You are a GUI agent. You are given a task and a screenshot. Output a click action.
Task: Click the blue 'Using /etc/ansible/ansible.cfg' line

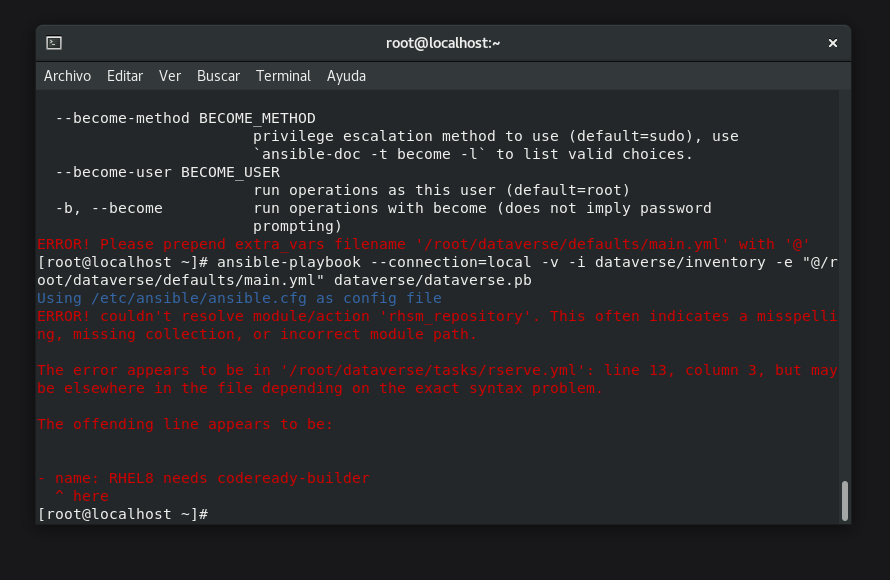coord(239,298)
